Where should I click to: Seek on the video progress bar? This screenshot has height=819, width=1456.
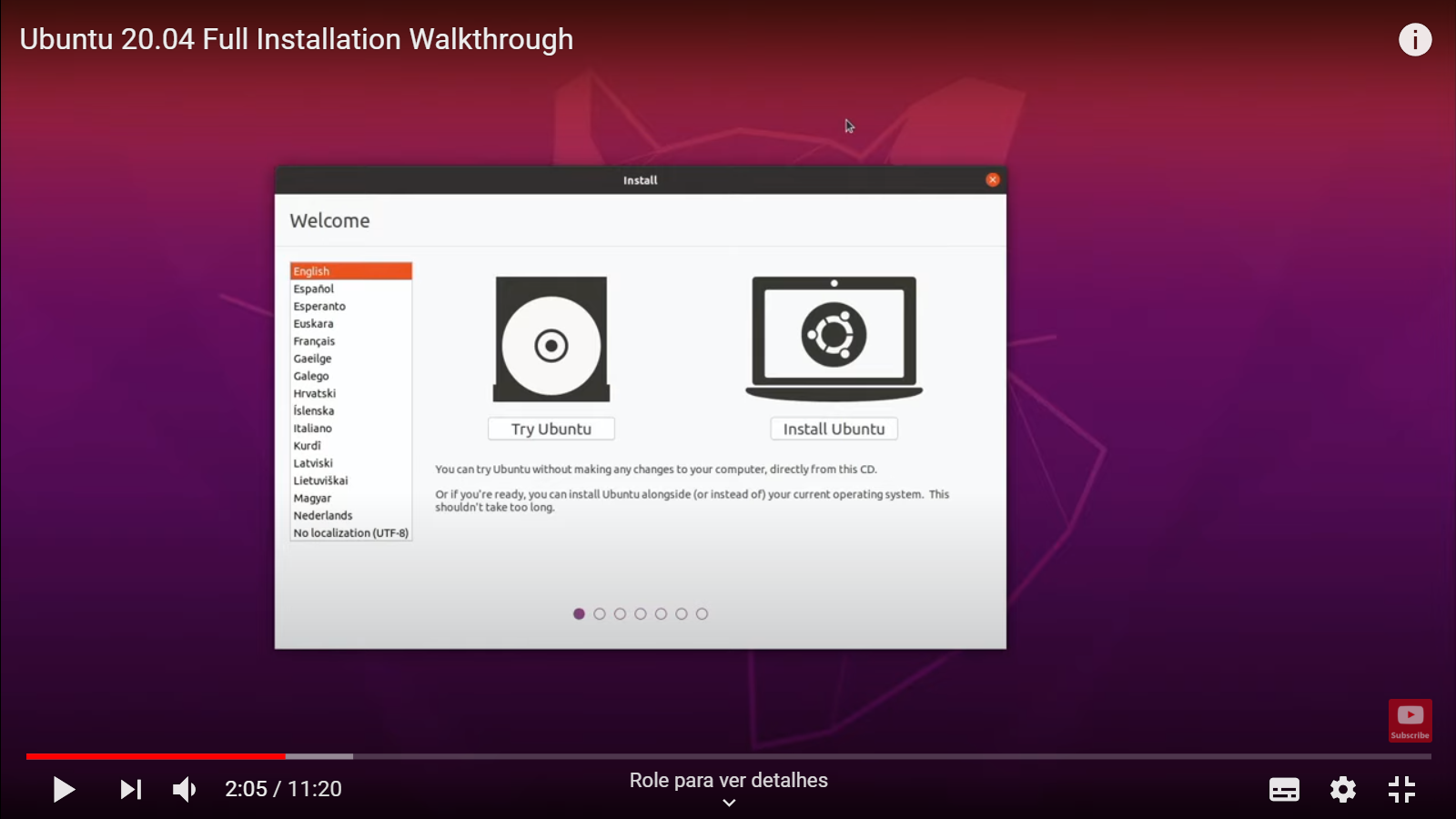(728, 756)
